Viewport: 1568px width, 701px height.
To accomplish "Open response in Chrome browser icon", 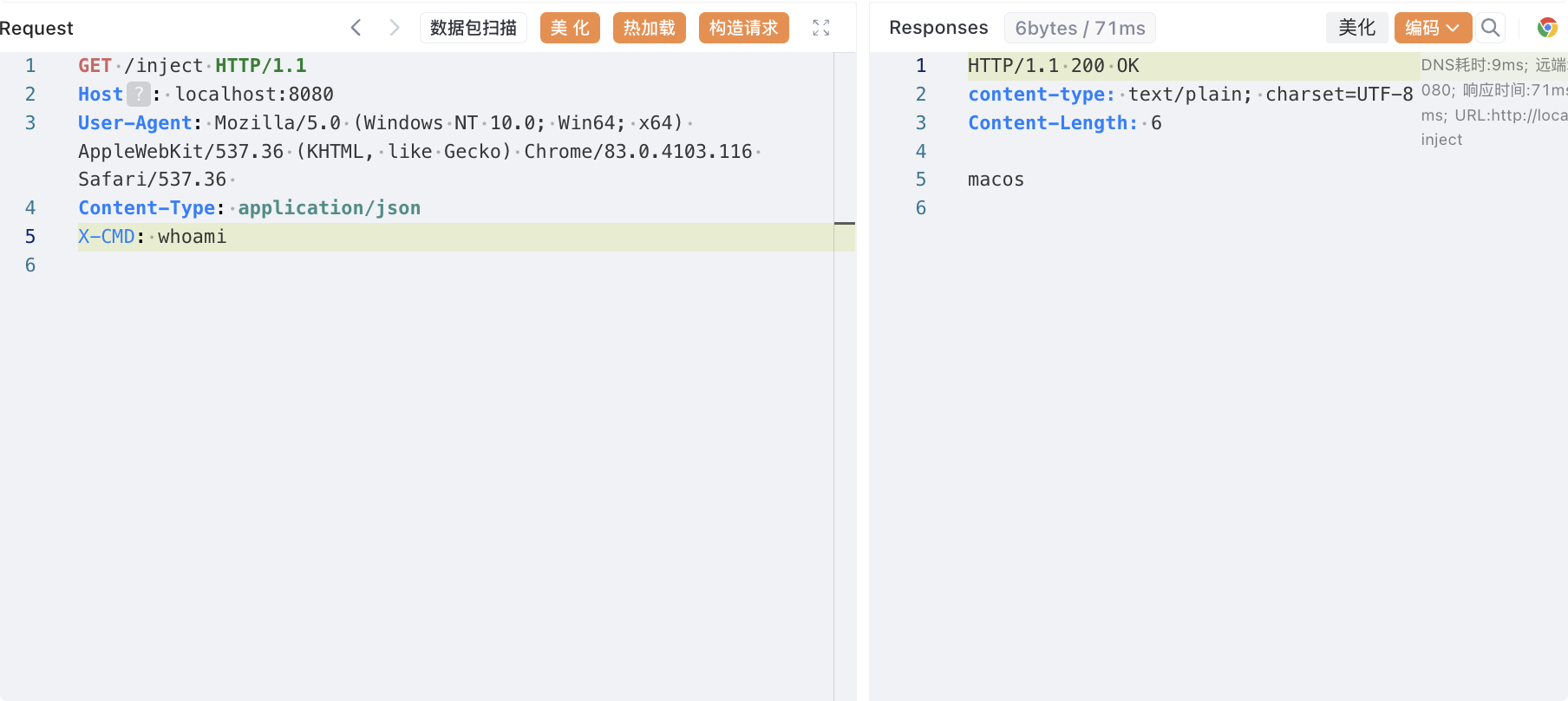I will [1547, 28].
